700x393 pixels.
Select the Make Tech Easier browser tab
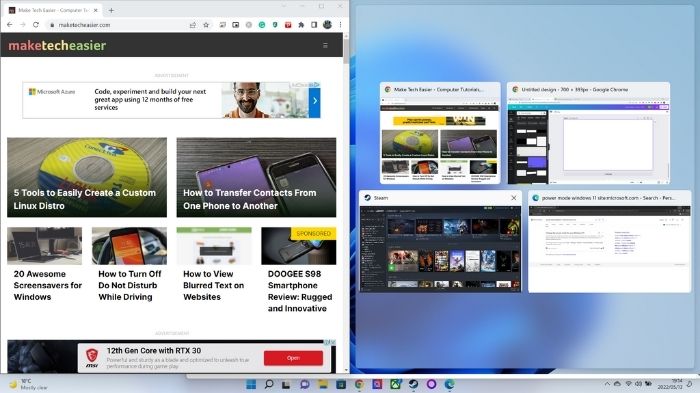click(53, 10)
